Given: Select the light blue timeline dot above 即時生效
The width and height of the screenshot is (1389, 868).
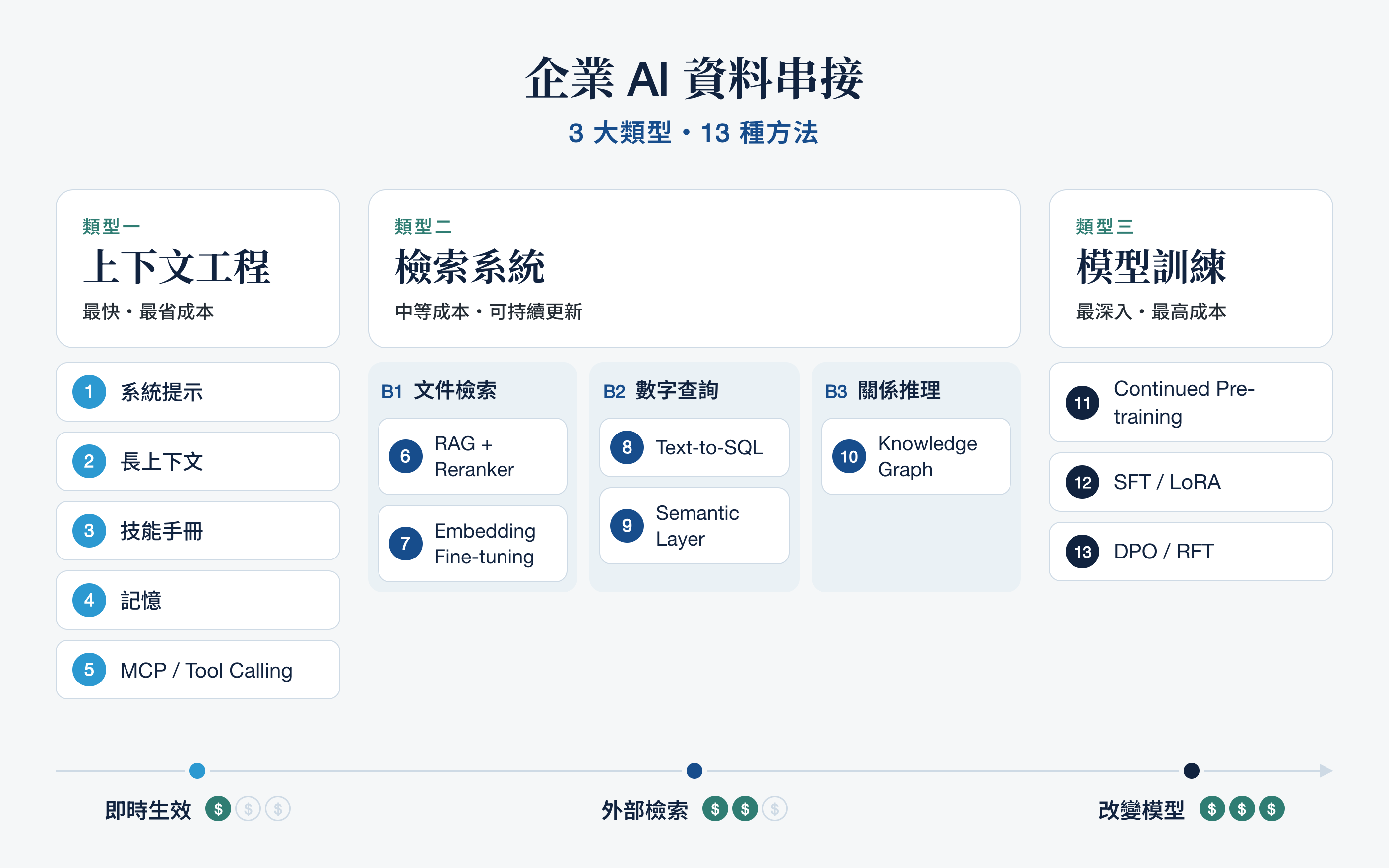Looking at the screenshot, I should pyautogui.click(x=197, y=770).
